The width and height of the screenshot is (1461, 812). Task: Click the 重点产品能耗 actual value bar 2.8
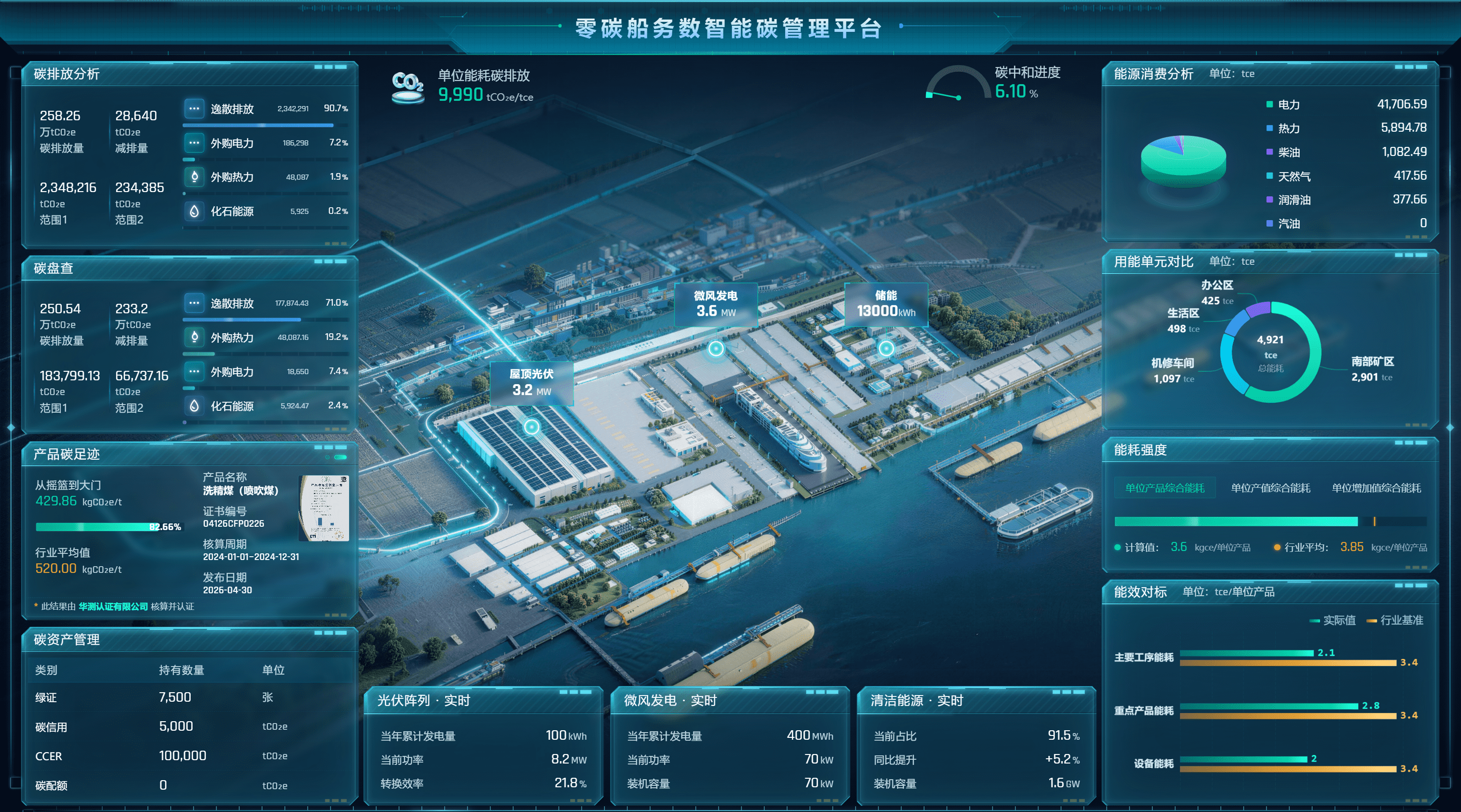(1269, 706)
